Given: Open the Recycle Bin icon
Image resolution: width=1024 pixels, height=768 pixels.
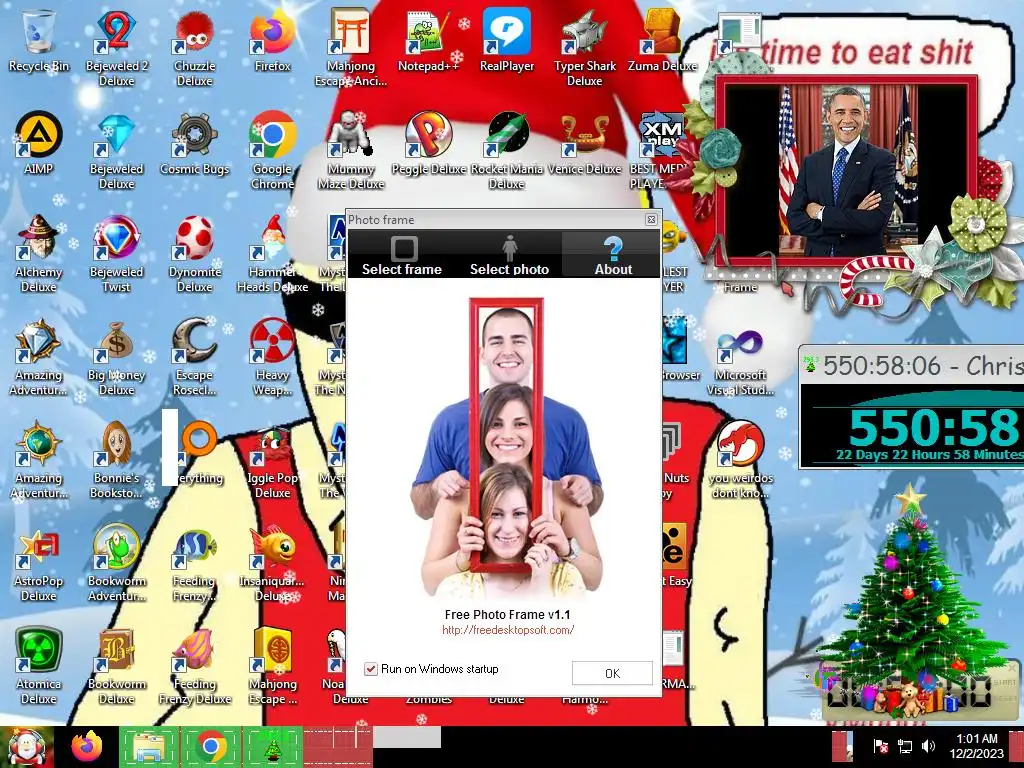Looking at the screenshot, I should click(x=39, y=40).
